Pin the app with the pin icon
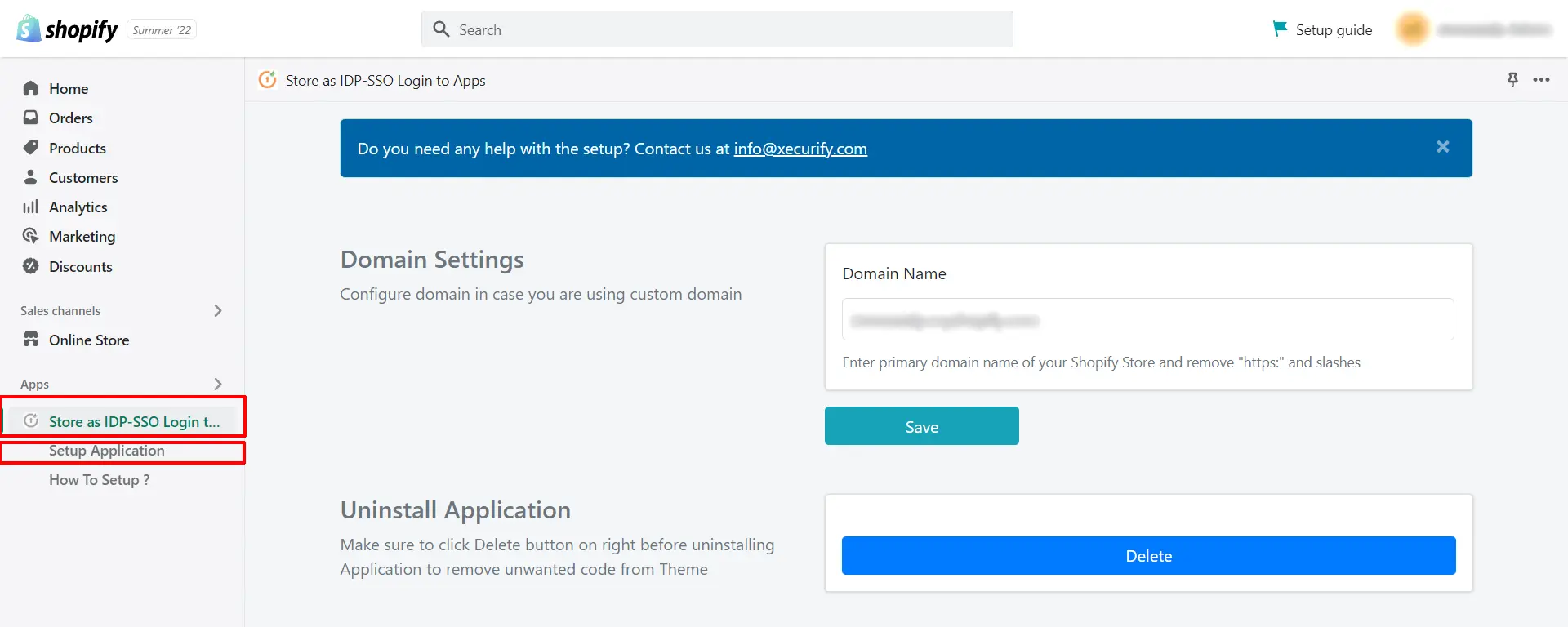 1512,79
